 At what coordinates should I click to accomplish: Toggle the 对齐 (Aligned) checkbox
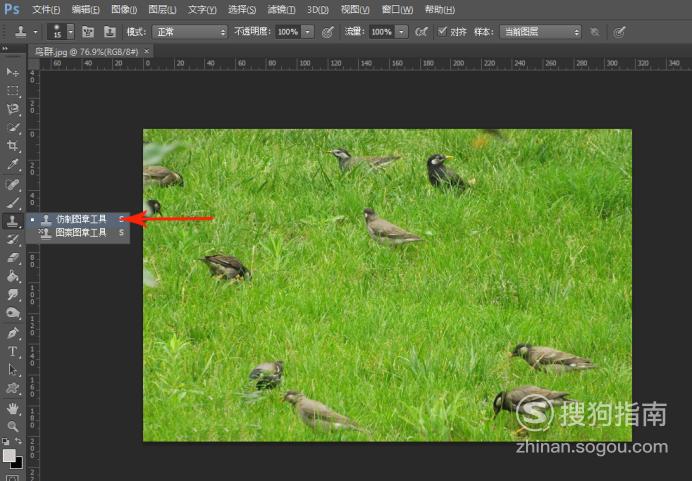442,31
